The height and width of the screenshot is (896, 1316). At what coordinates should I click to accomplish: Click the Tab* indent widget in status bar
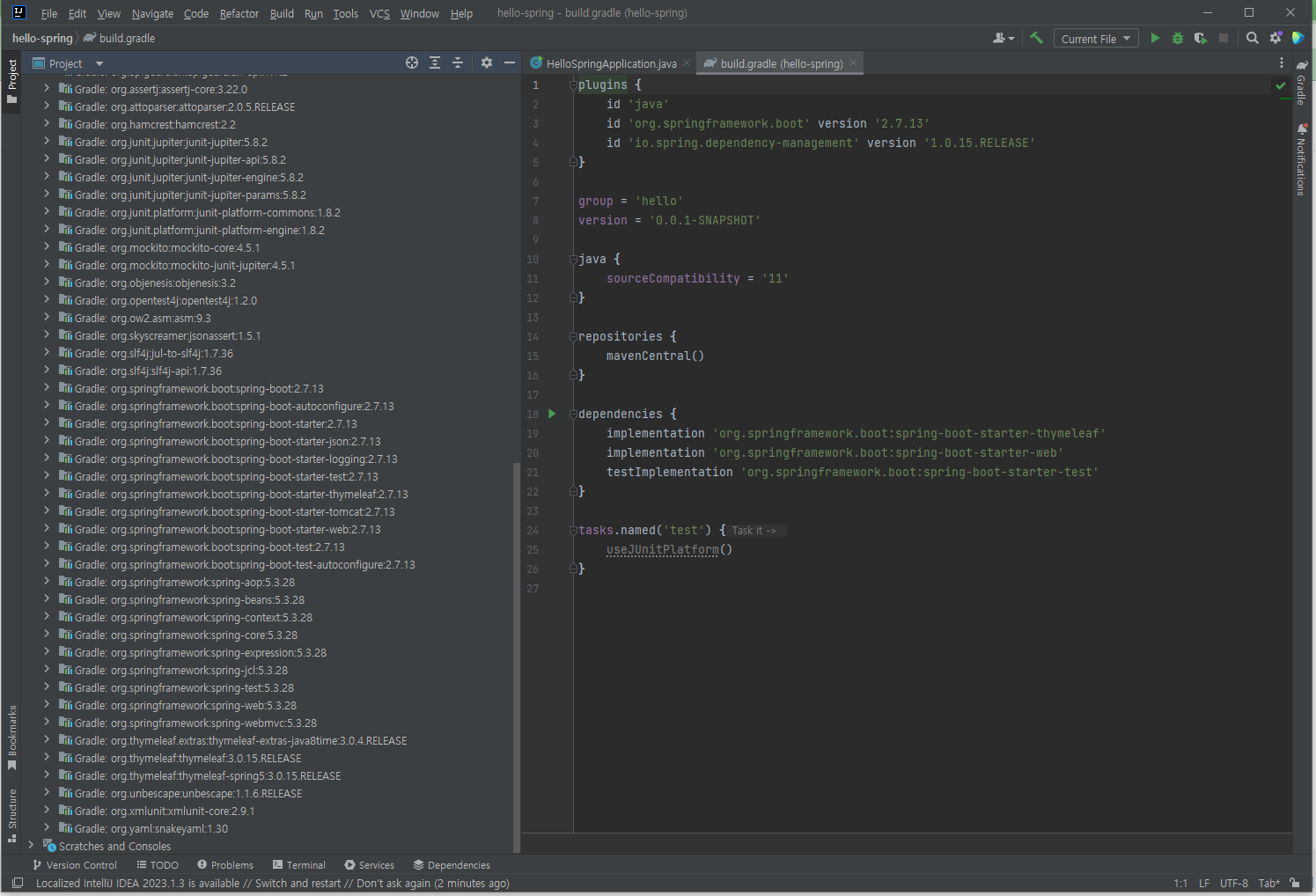(1269, 883)
